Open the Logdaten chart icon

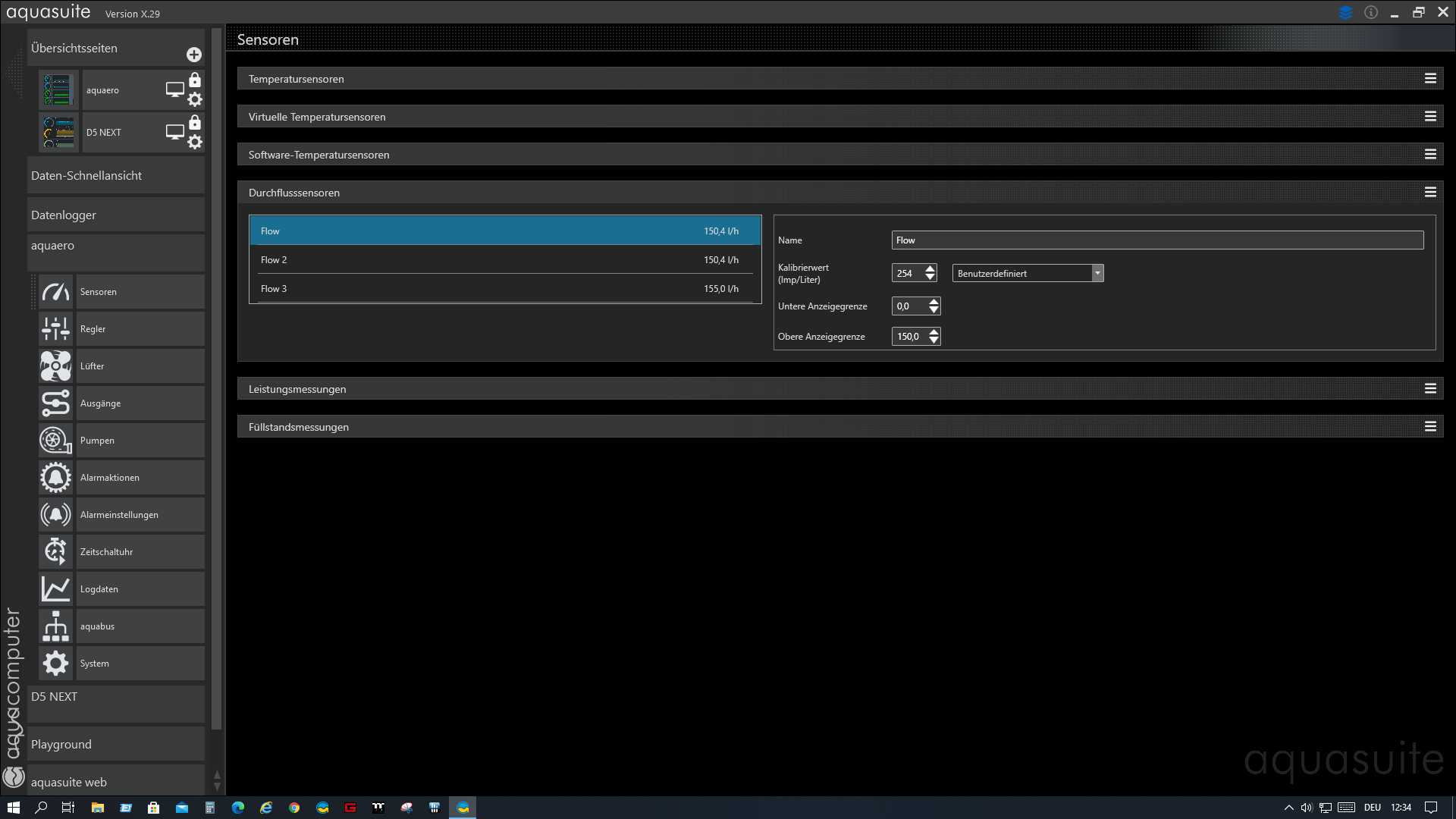[55, 589]
